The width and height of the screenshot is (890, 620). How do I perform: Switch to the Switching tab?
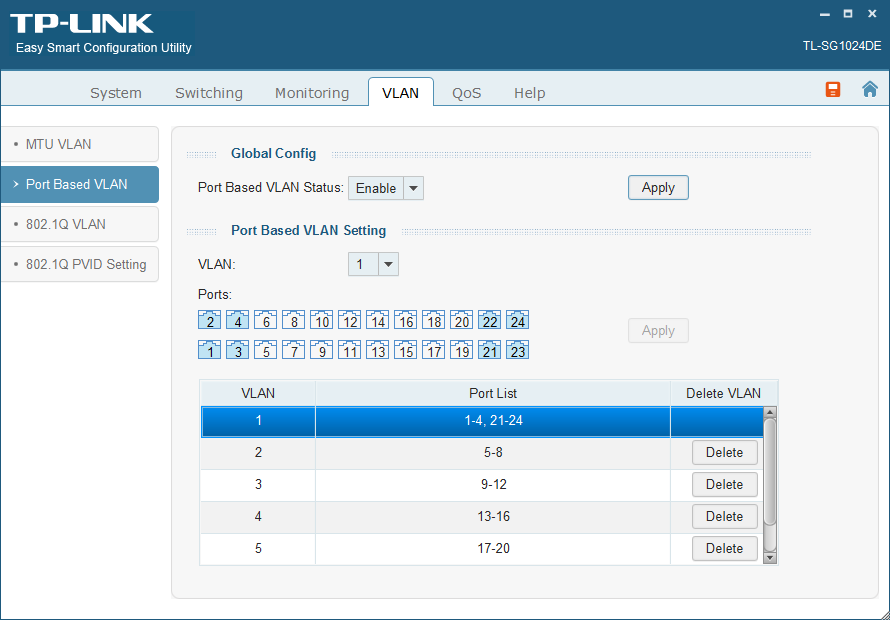(209, 93)
